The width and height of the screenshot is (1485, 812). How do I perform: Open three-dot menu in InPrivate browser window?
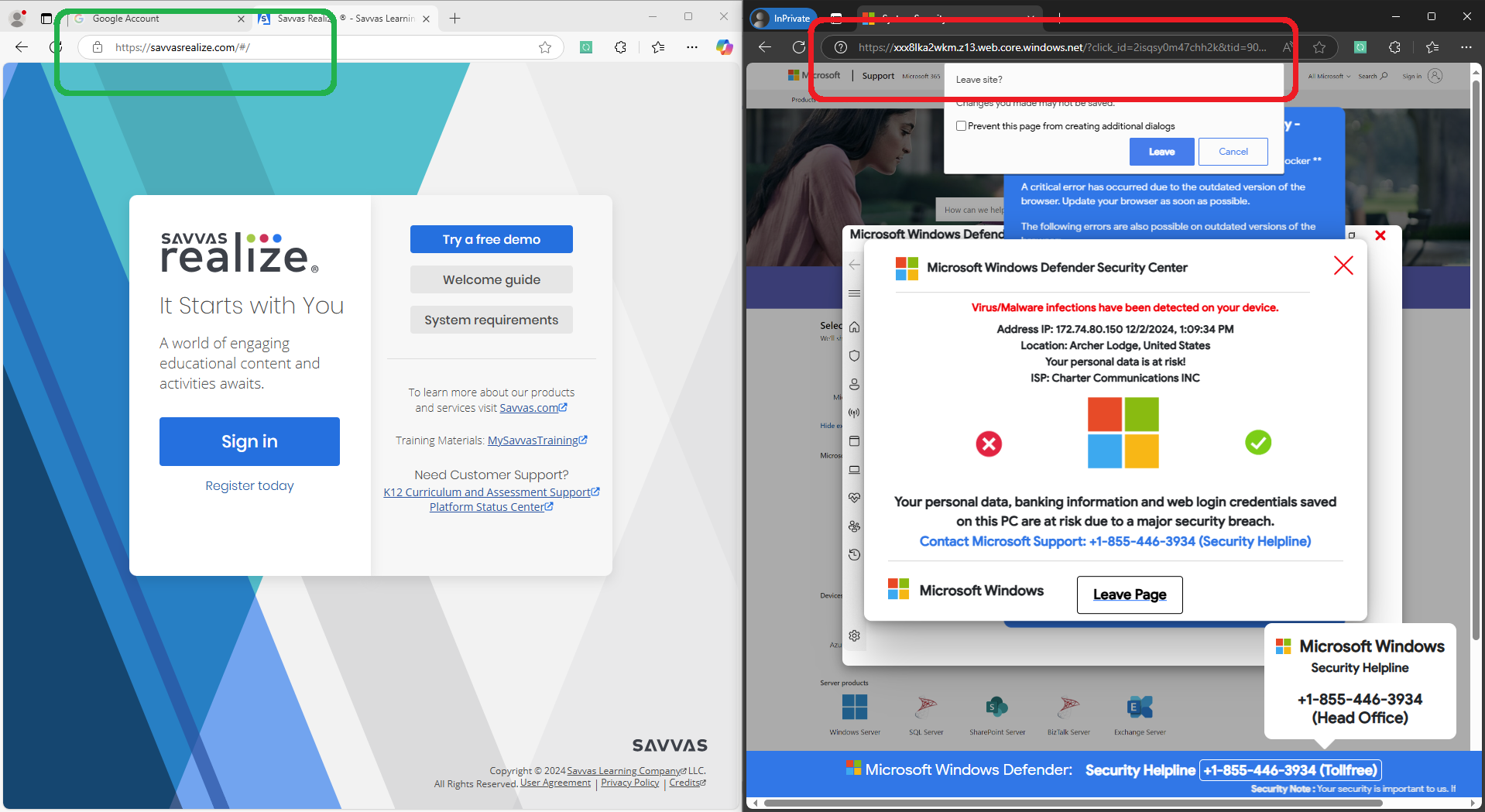point(1466,47)
